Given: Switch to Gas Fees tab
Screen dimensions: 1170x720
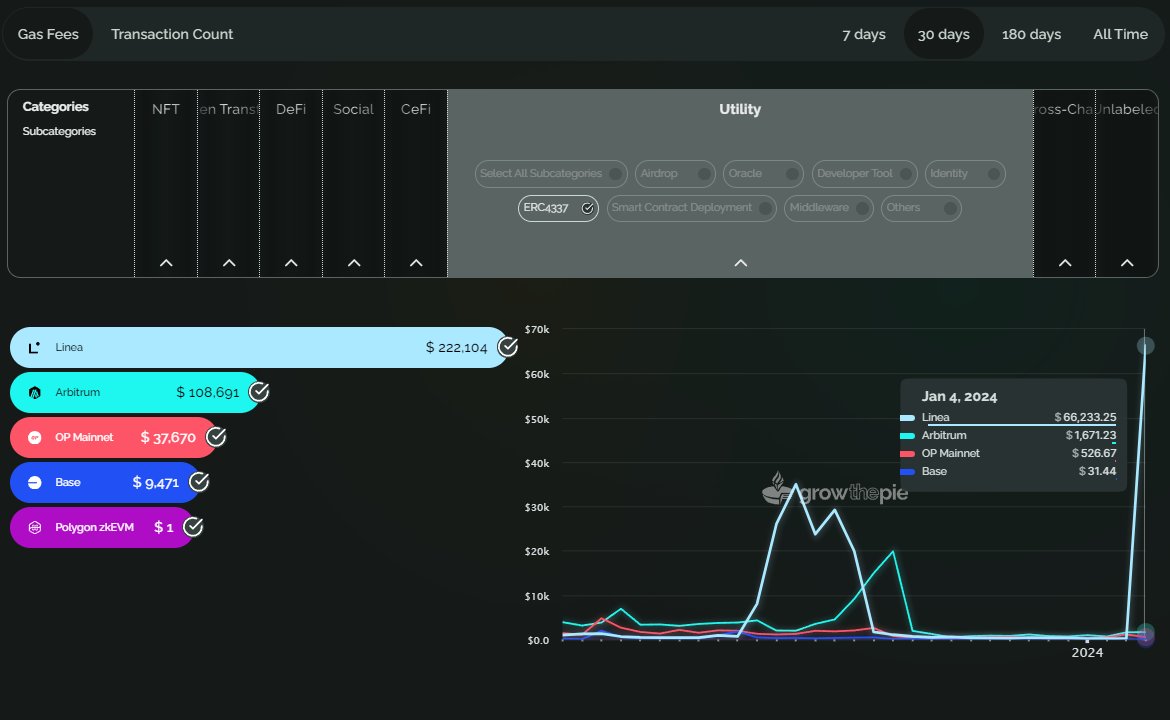Looking at the screenshot, I should [x=48, y=34].
